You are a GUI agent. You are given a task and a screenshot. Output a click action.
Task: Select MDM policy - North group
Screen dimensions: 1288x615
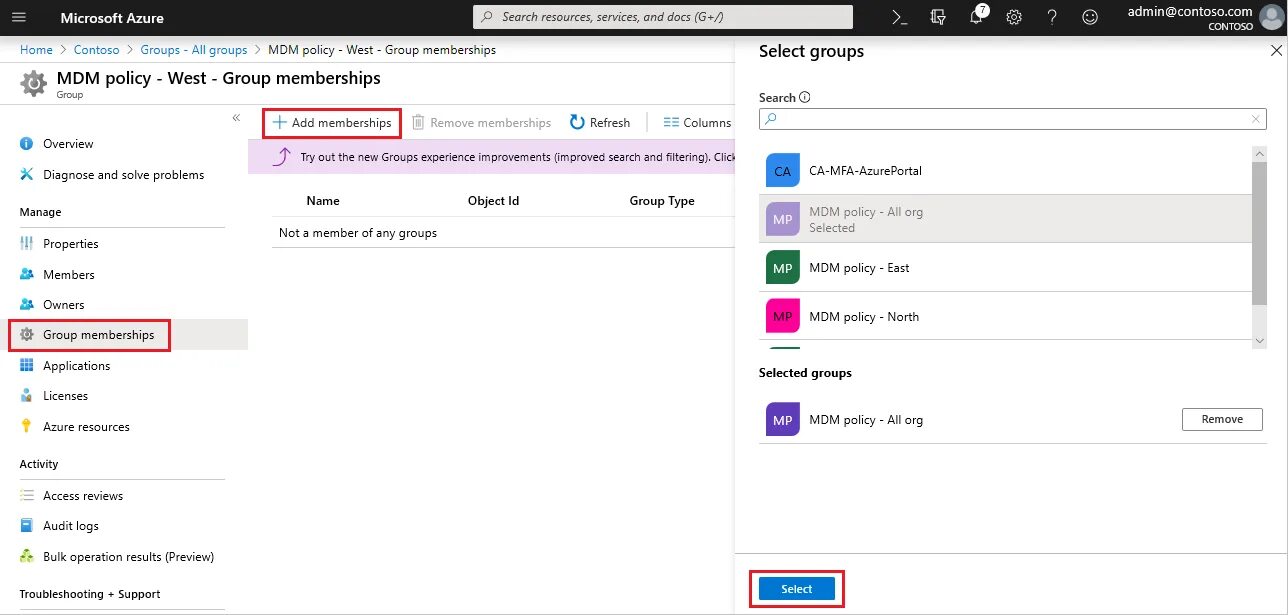1005,317
